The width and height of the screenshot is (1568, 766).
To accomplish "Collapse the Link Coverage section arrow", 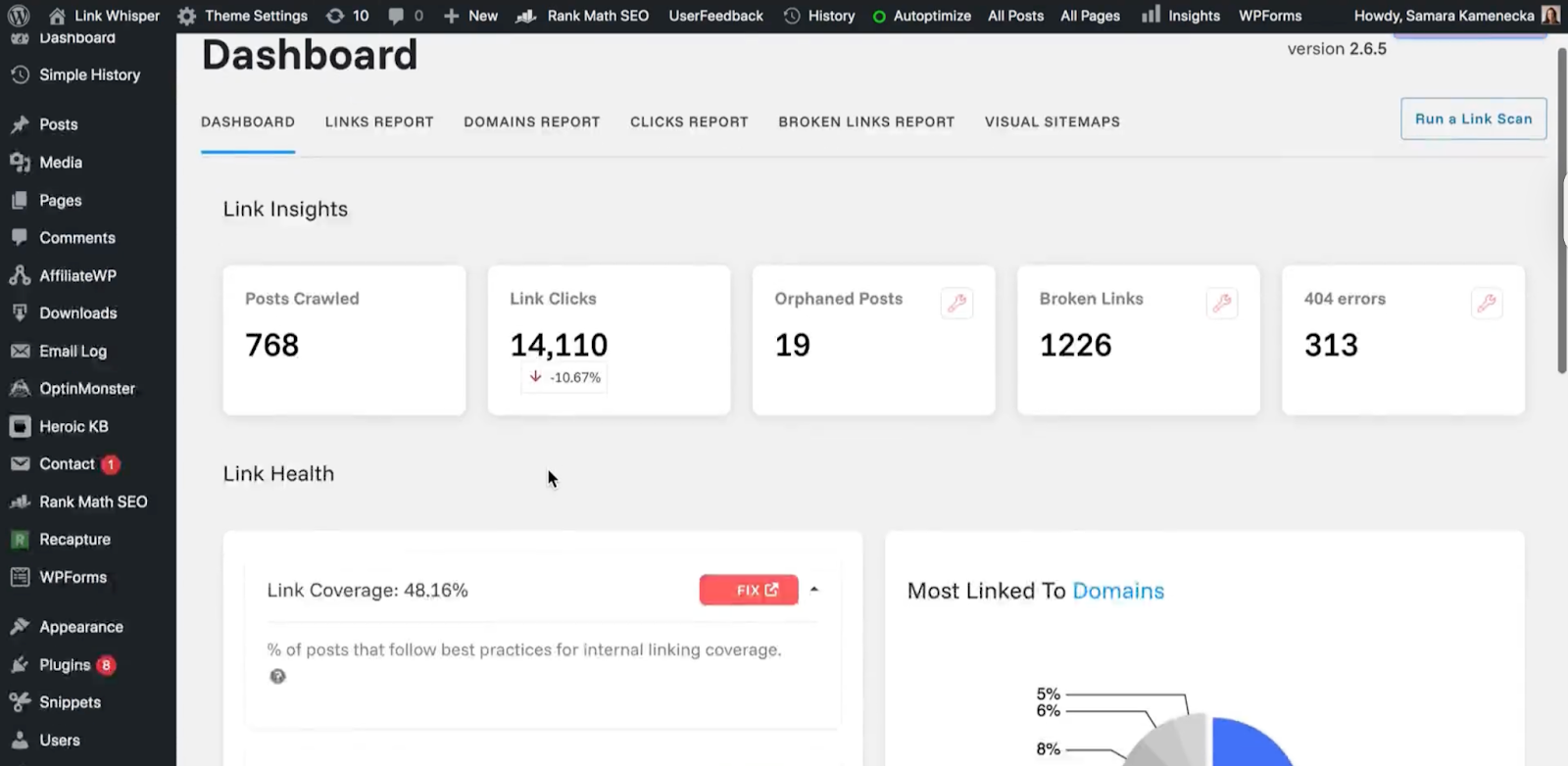I will point(814,590).
